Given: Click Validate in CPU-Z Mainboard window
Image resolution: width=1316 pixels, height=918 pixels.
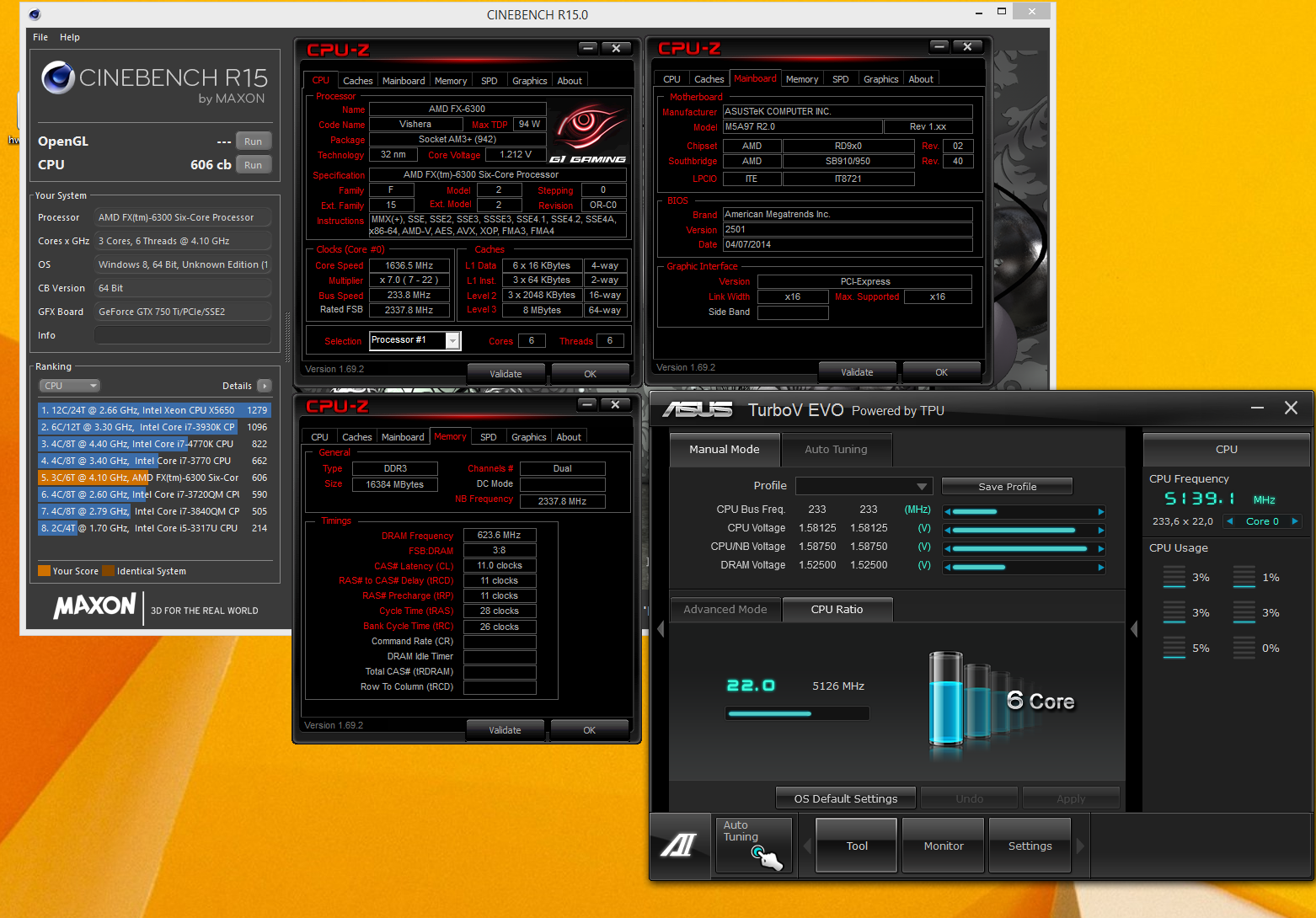Looking at the screenshot, I should [857, 372].
